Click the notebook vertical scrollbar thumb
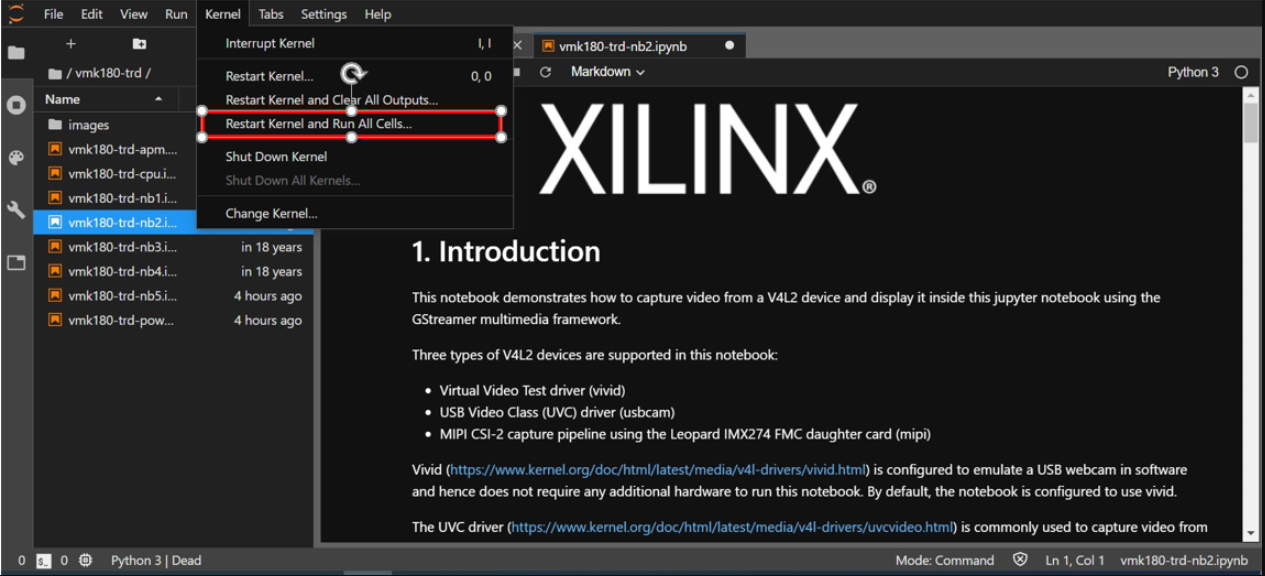The width and height of the screenshot is (1265, 576). pyautogui.click(x=1250, y=124)
